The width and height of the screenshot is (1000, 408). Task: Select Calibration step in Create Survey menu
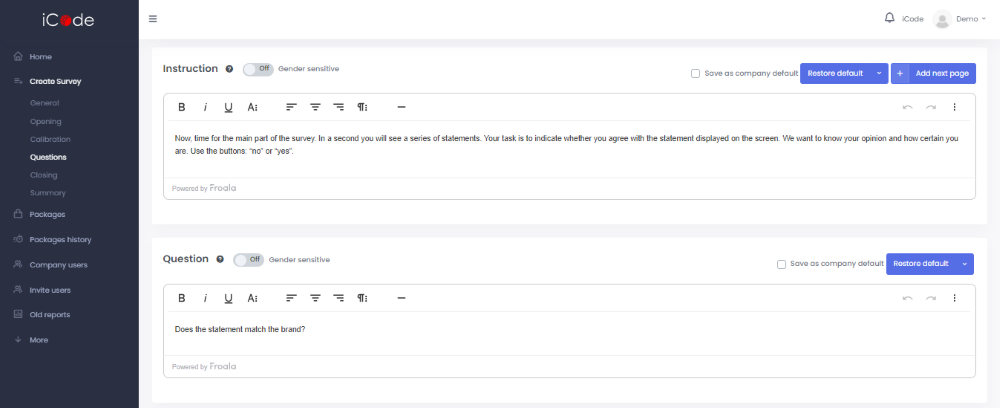[x=50, y=139]
